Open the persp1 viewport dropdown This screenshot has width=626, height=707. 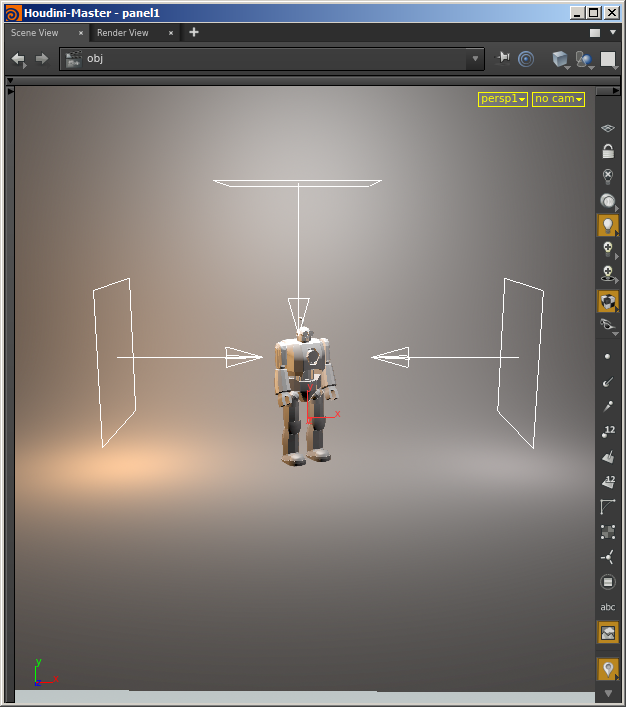tap(502, 99)
